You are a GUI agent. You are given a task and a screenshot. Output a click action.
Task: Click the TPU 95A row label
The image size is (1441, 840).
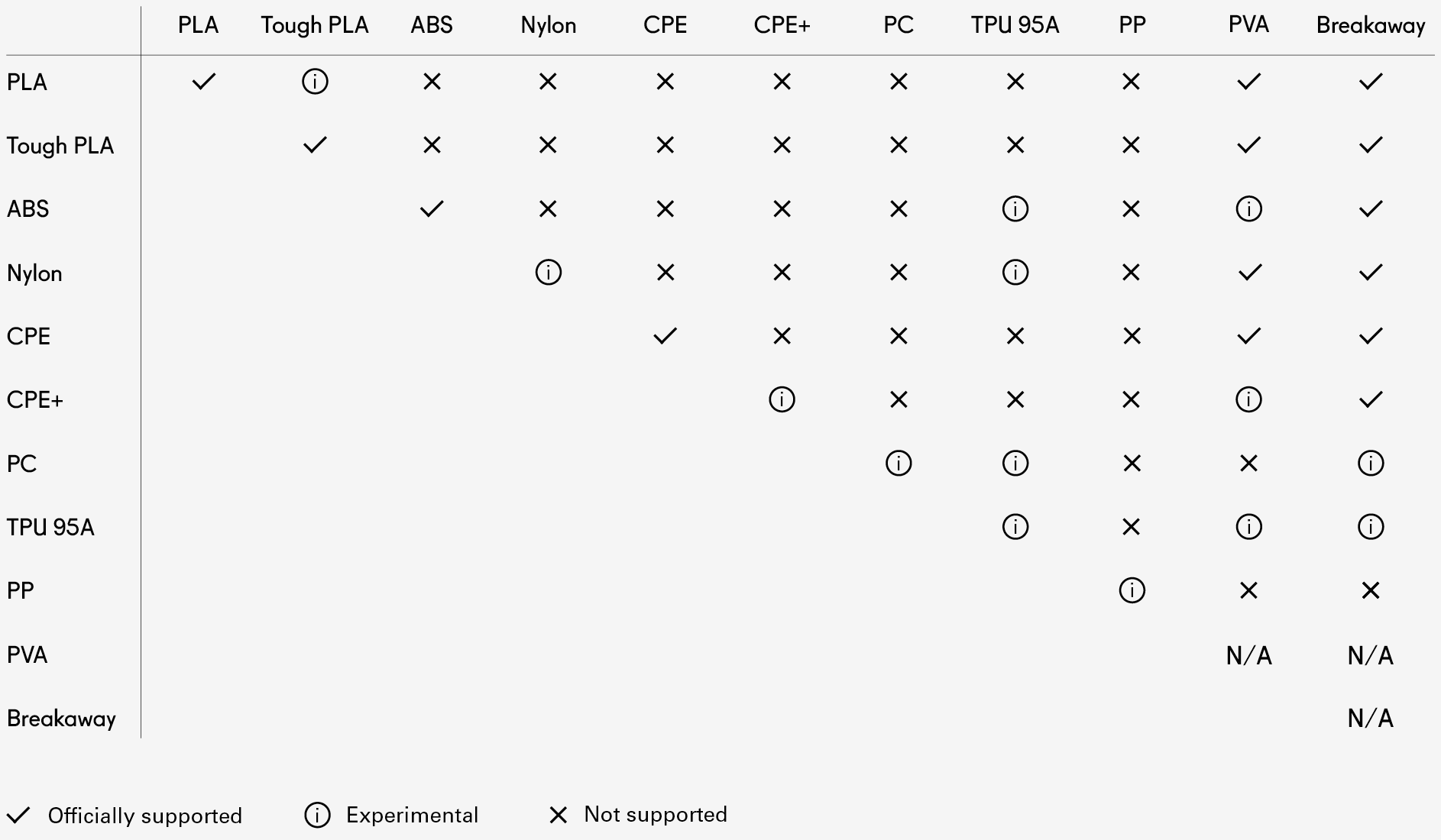point(50,527)
